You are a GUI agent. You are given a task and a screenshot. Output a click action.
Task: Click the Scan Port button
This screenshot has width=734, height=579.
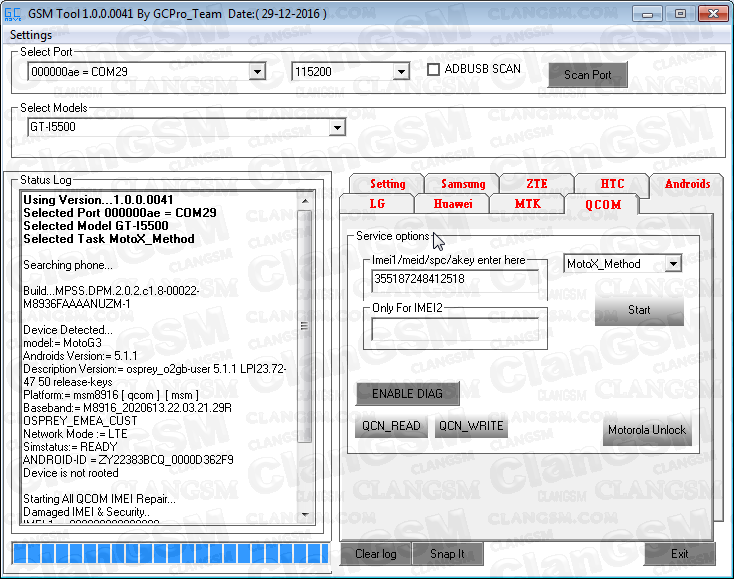point(587,75)
